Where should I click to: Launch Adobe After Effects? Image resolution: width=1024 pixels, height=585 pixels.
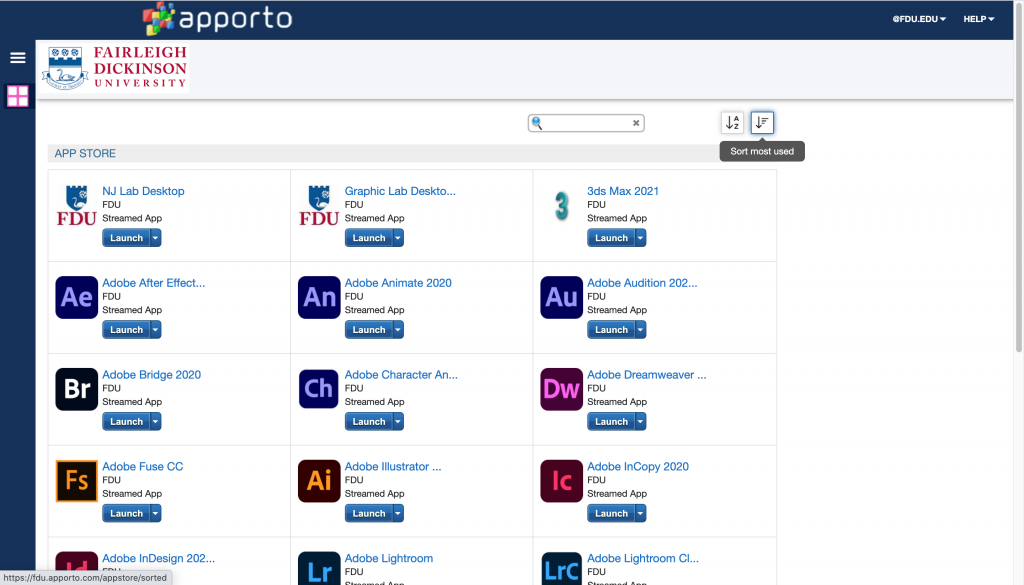click(126, 330)
